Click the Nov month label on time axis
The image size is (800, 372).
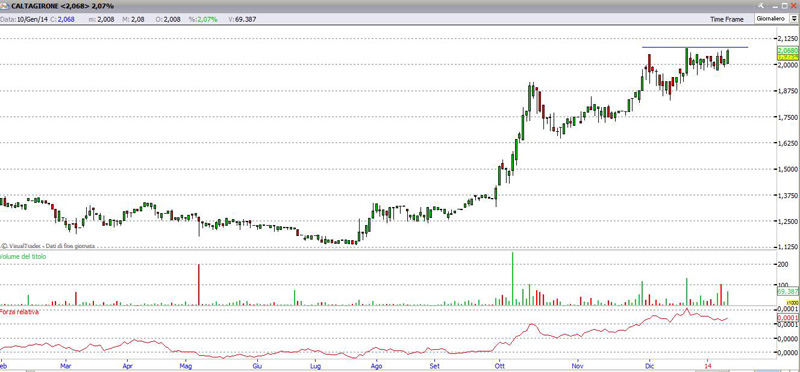click(578, 366)
